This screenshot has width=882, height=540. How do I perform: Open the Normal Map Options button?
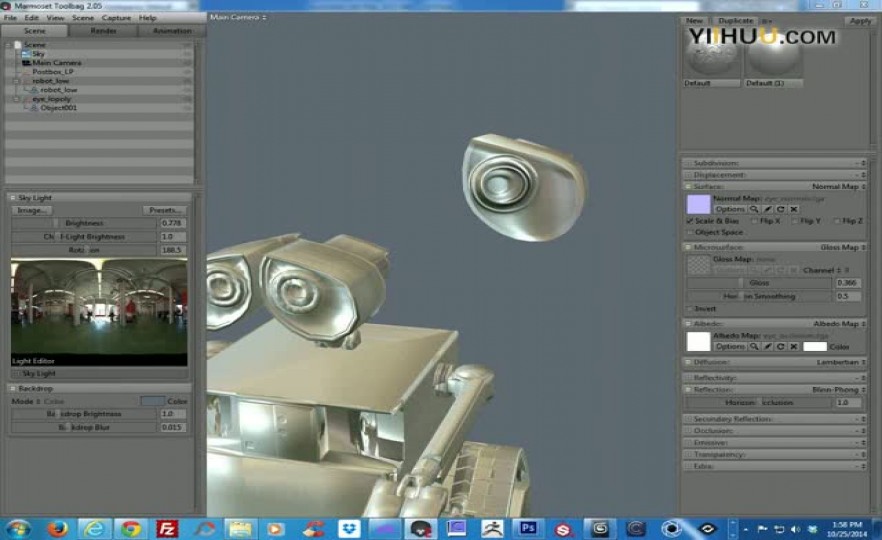point(730,209)
